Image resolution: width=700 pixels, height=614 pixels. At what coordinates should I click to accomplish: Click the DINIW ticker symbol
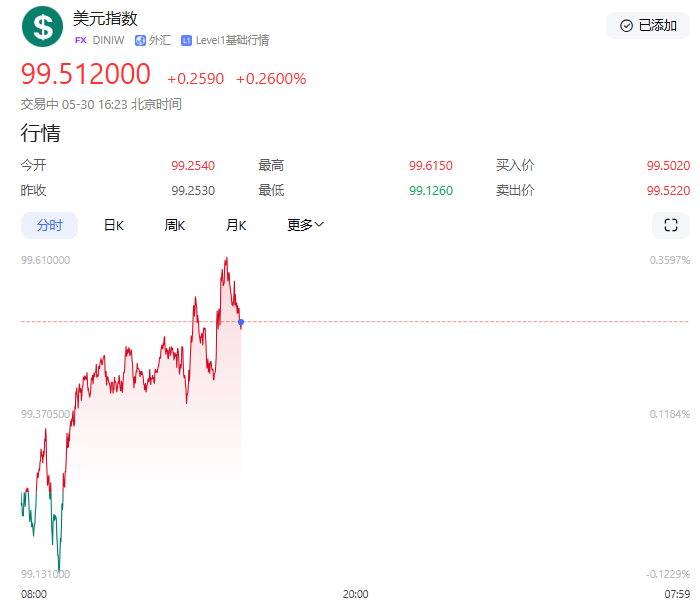pos(108,41)
